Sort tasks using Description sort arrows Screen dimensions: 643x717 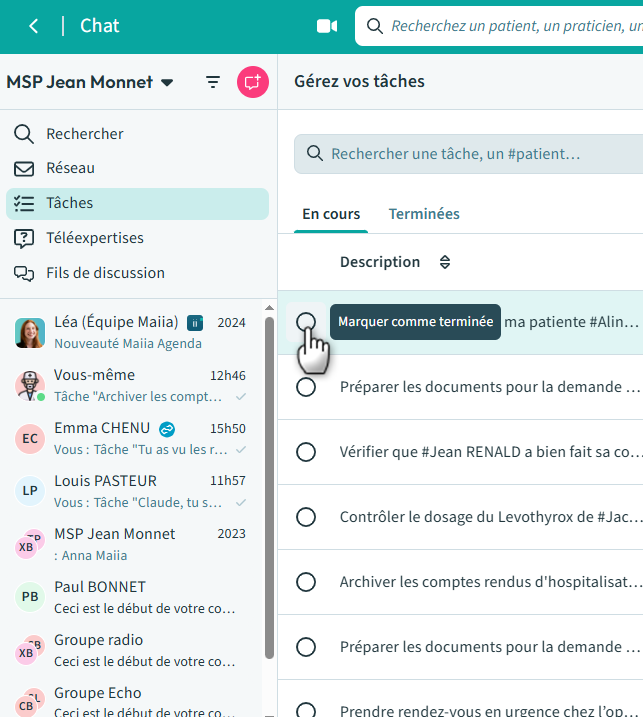(x=445, y=262)
